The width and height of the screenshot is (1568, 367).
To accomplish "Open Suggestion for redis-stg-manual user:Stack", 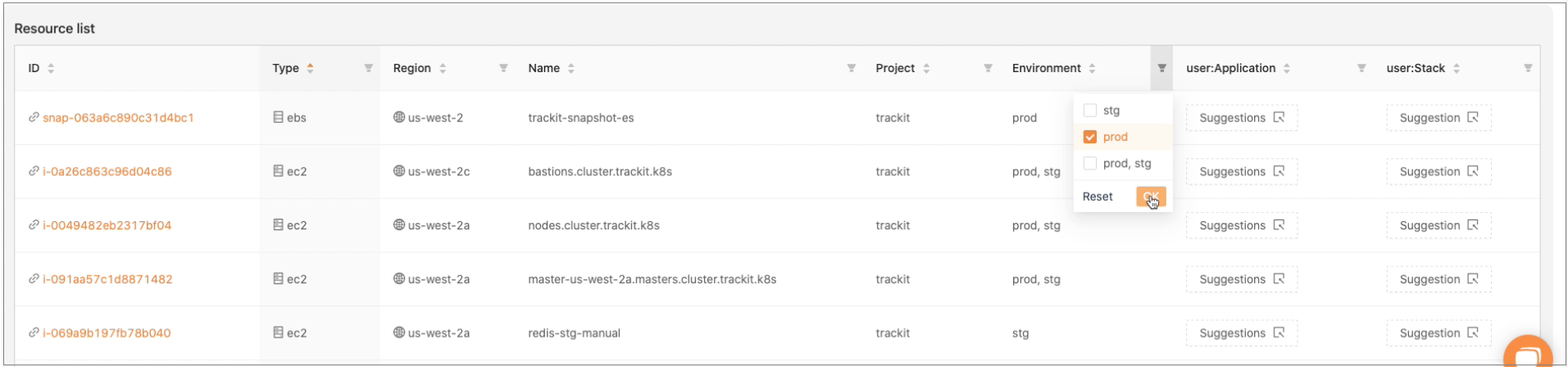I will (1438, 333).
